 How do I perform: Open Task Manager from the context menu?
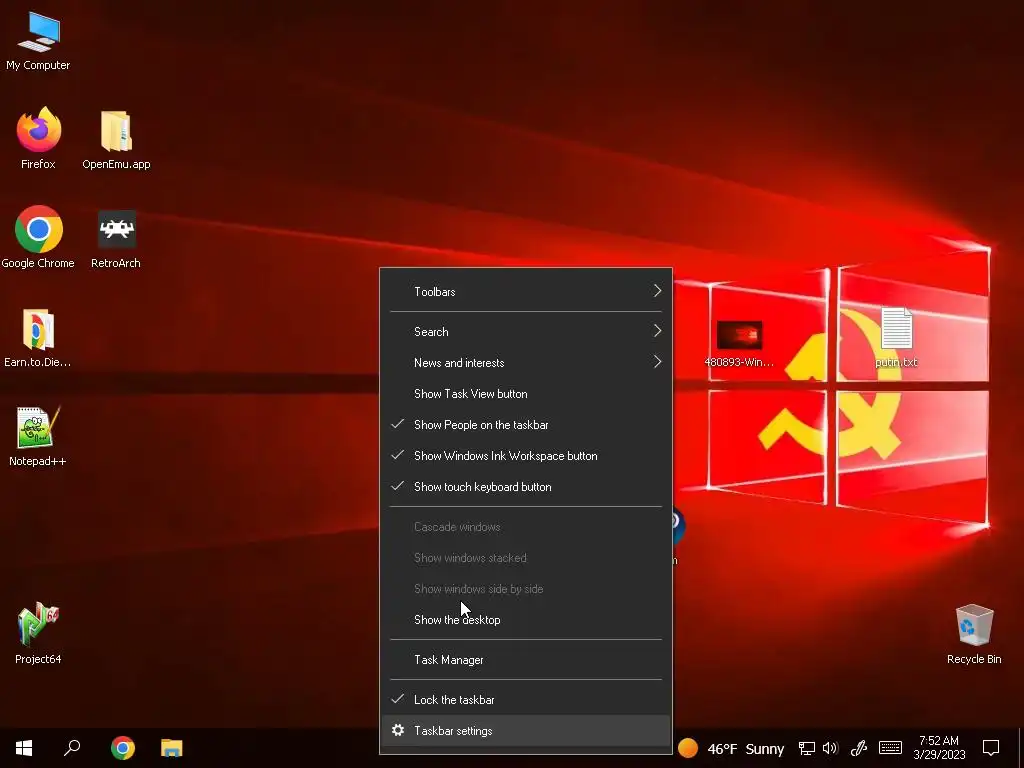[x=526, y=660]
